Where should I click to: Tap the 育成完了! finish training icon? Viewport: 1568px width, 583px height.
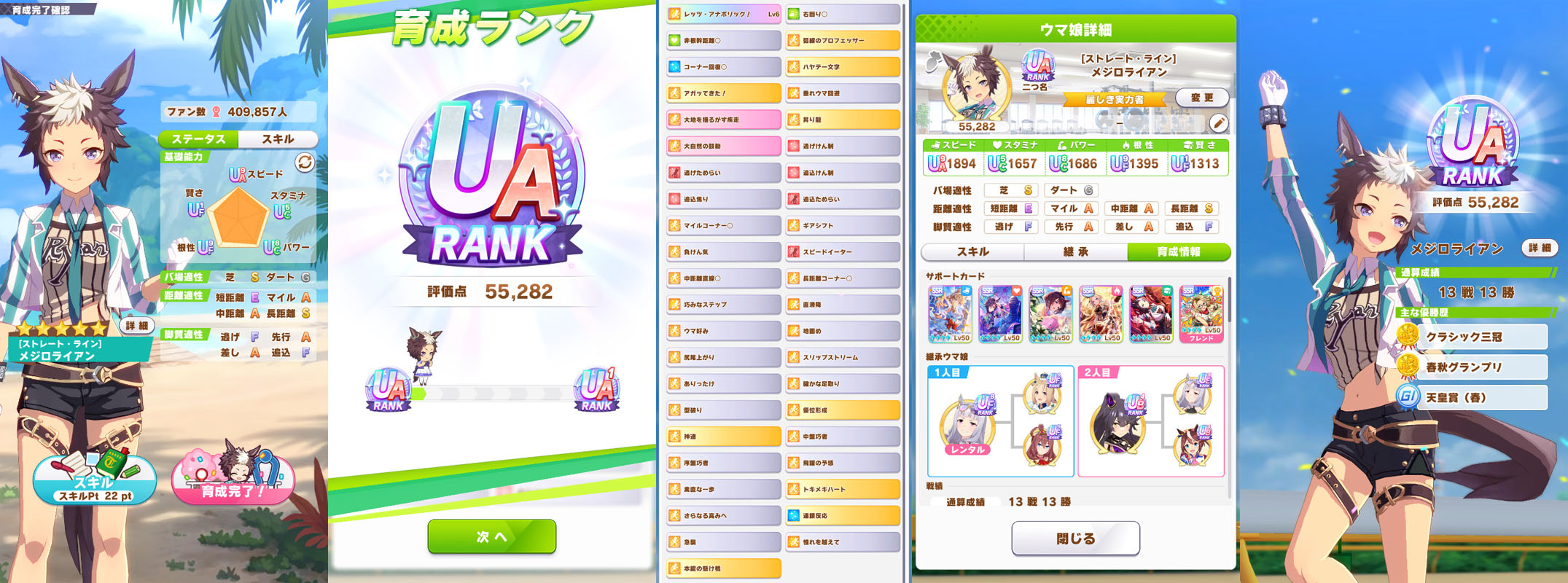coord(233,477)
